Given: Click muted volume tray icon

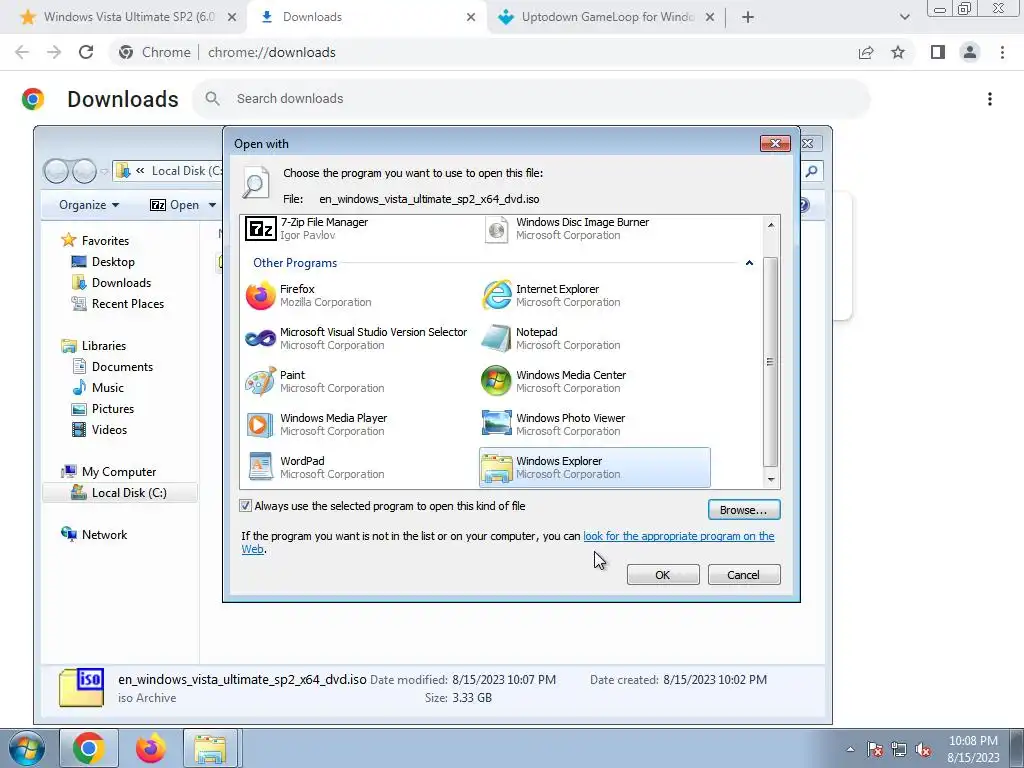Looking at the screenshot, I should pos(923,749).
